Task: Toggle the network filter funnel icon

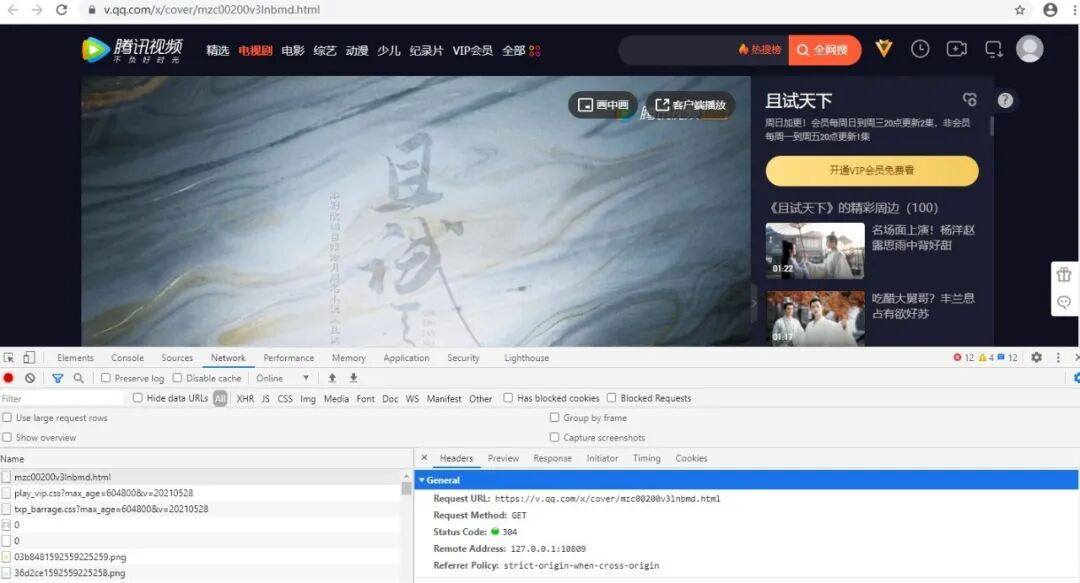Action: pyautogui.click(x=57, y=378)
